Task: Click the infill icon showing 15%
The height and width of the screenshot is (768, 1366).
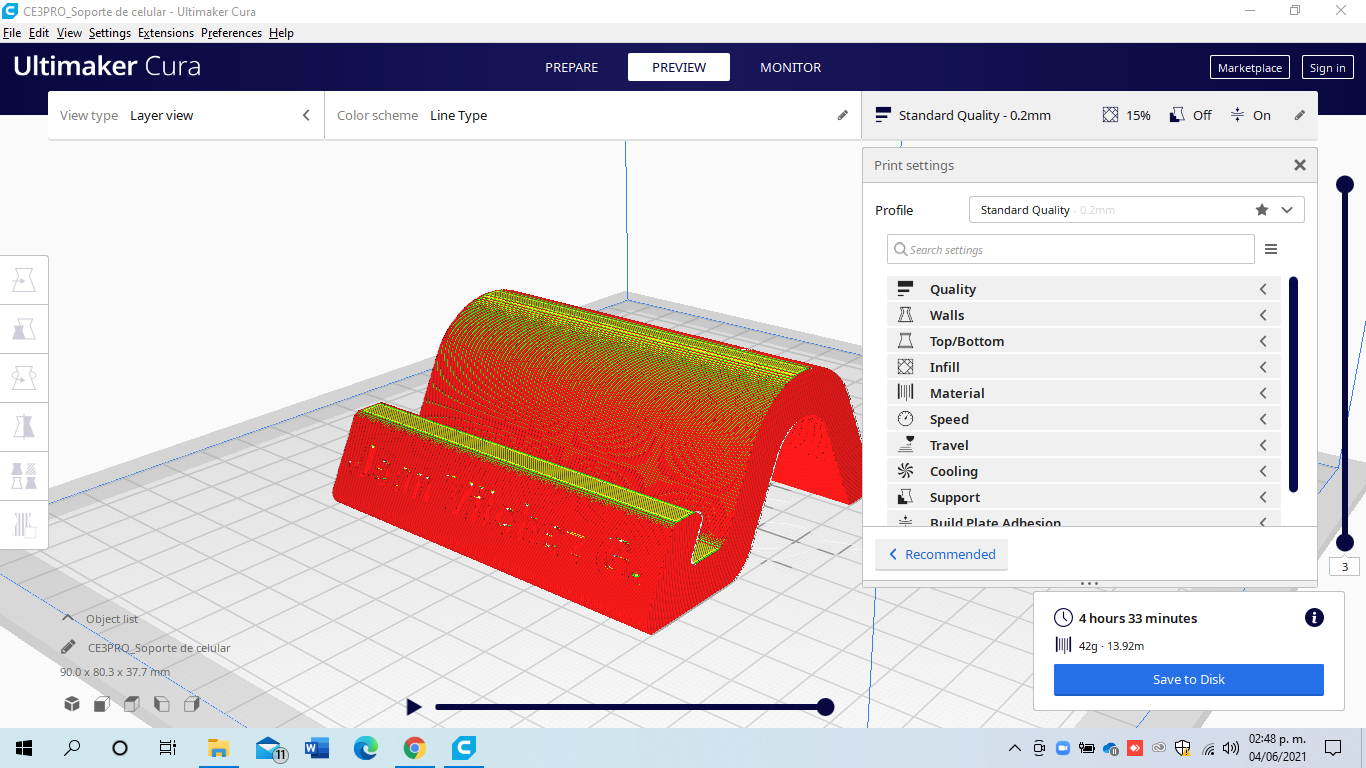Action: click(x=1110, y=115)
